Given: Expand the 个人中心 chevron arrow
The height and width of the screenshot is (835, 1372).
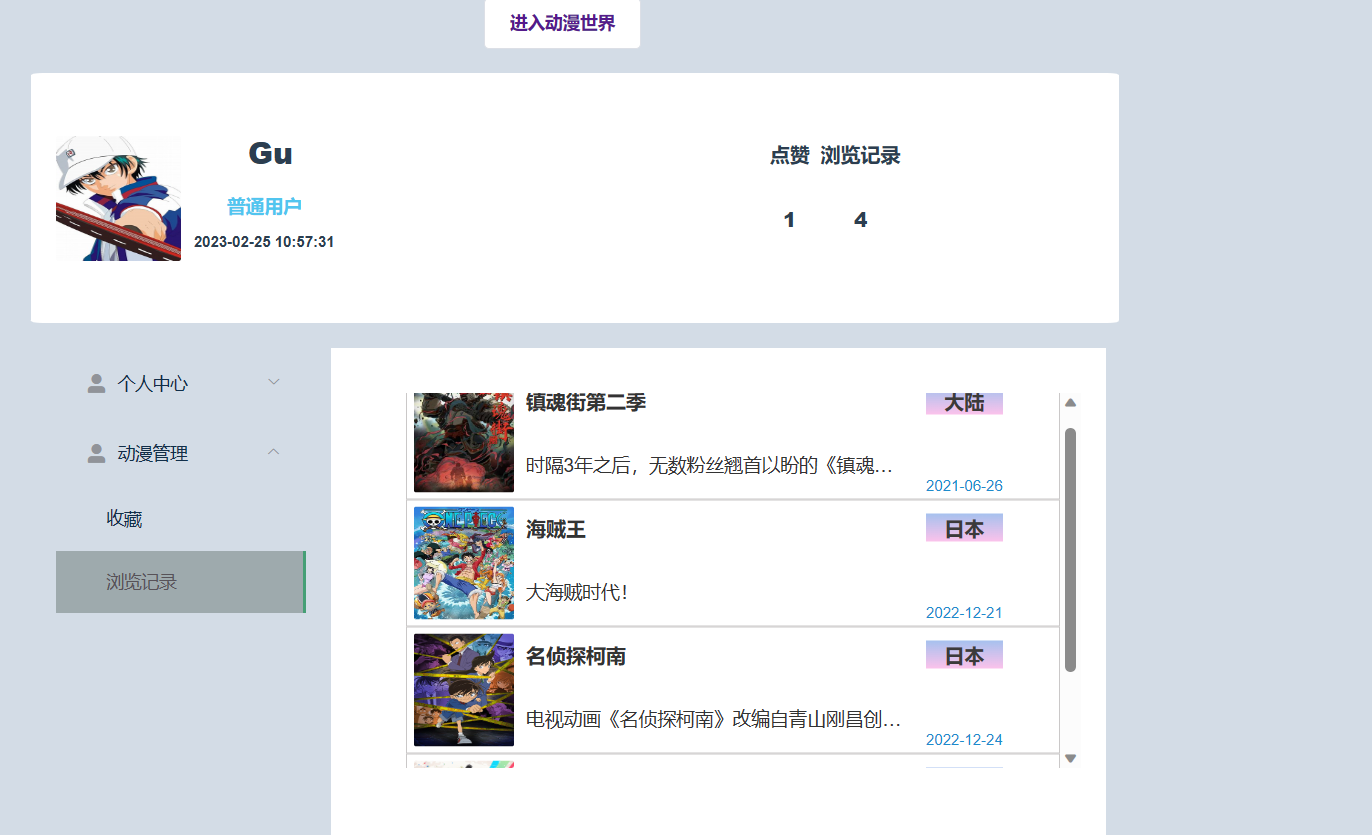Looking at the screenshot, I should click(x=274, y=382).
